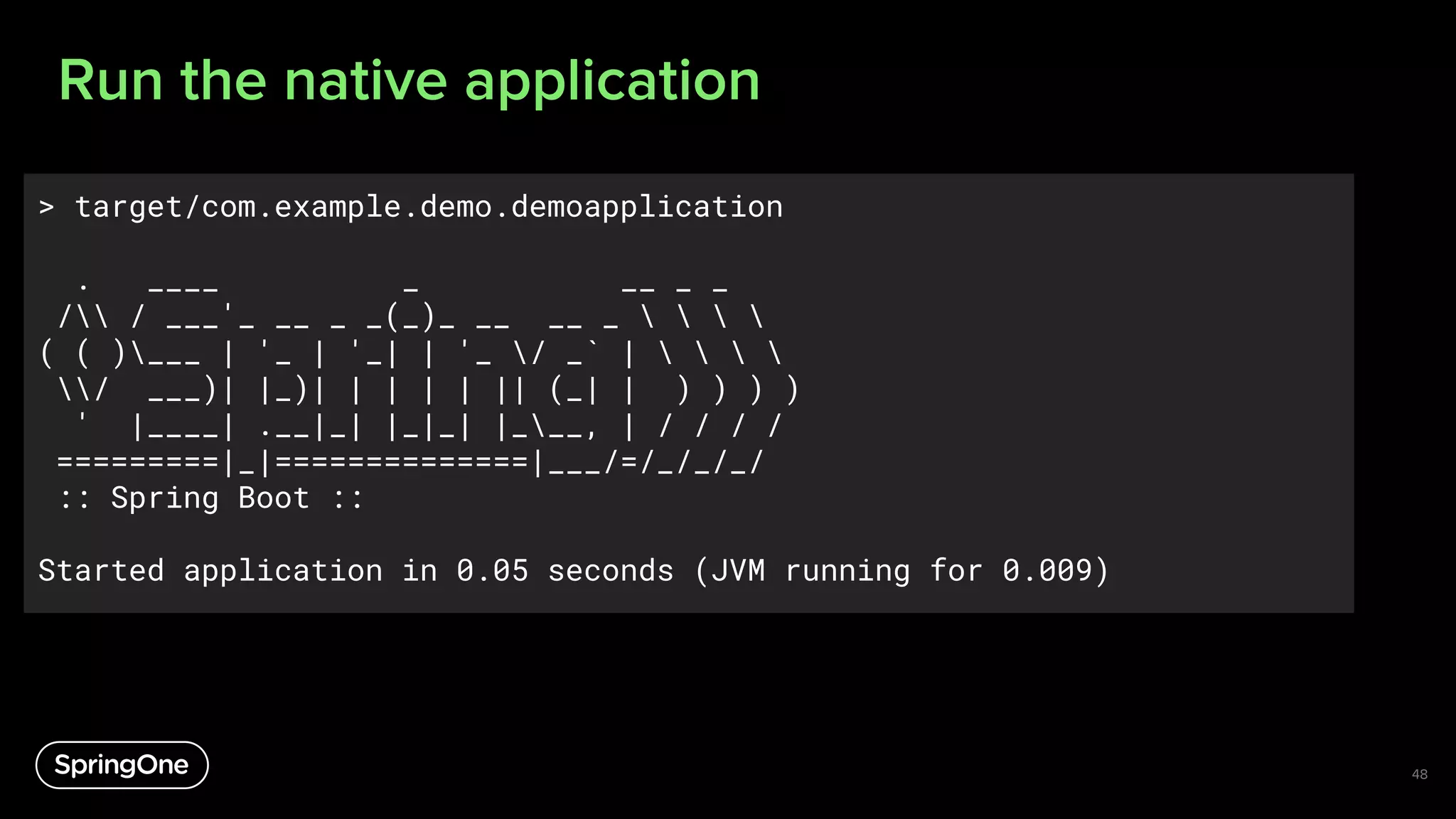Click the 'Run the native application' heading
Image resolution: width=1456 pixels, height=819 pixels.
pos(409,82)
